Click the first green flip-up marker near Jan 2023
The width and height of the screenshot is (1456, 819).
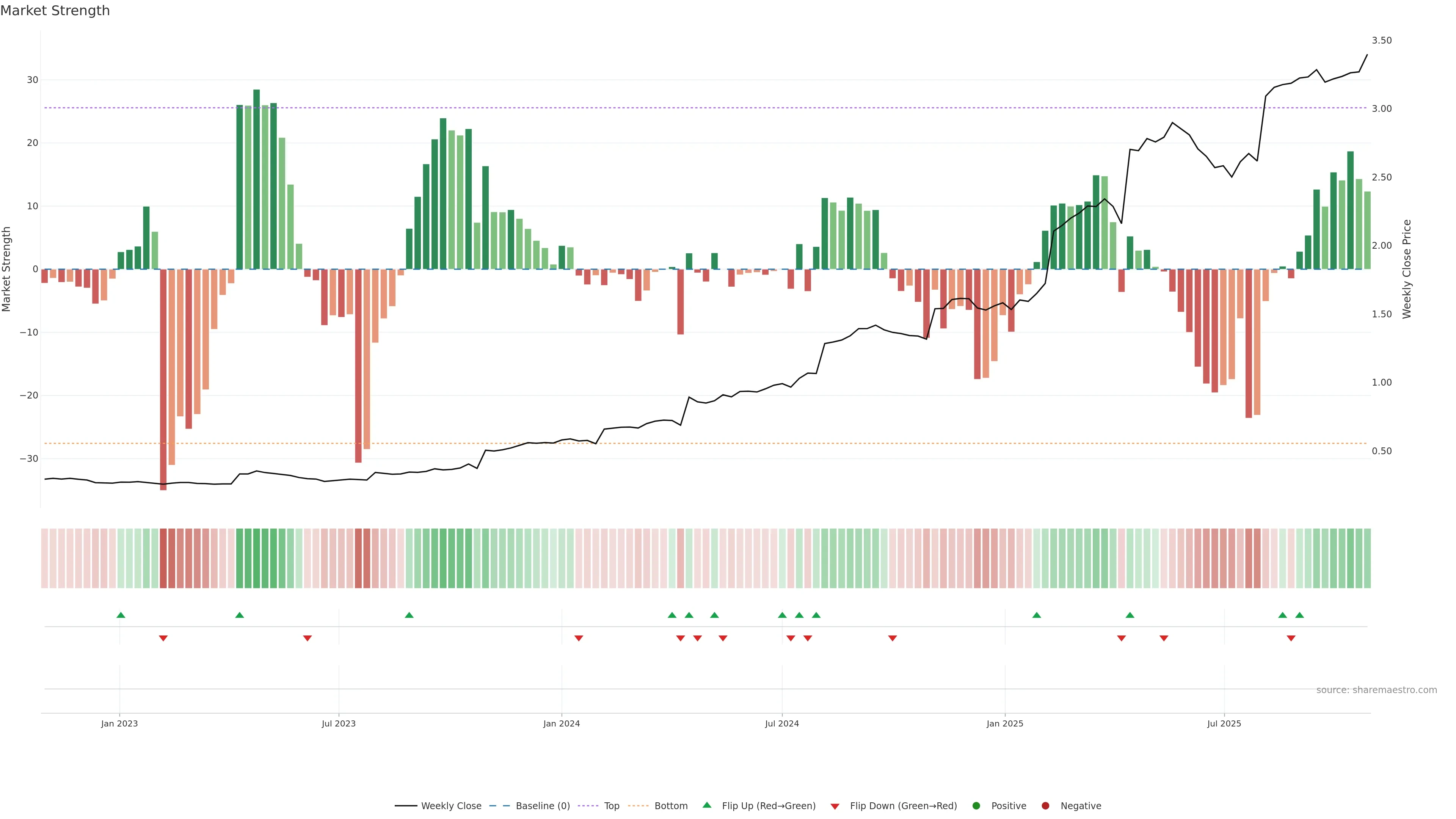[x=121, y=615]
